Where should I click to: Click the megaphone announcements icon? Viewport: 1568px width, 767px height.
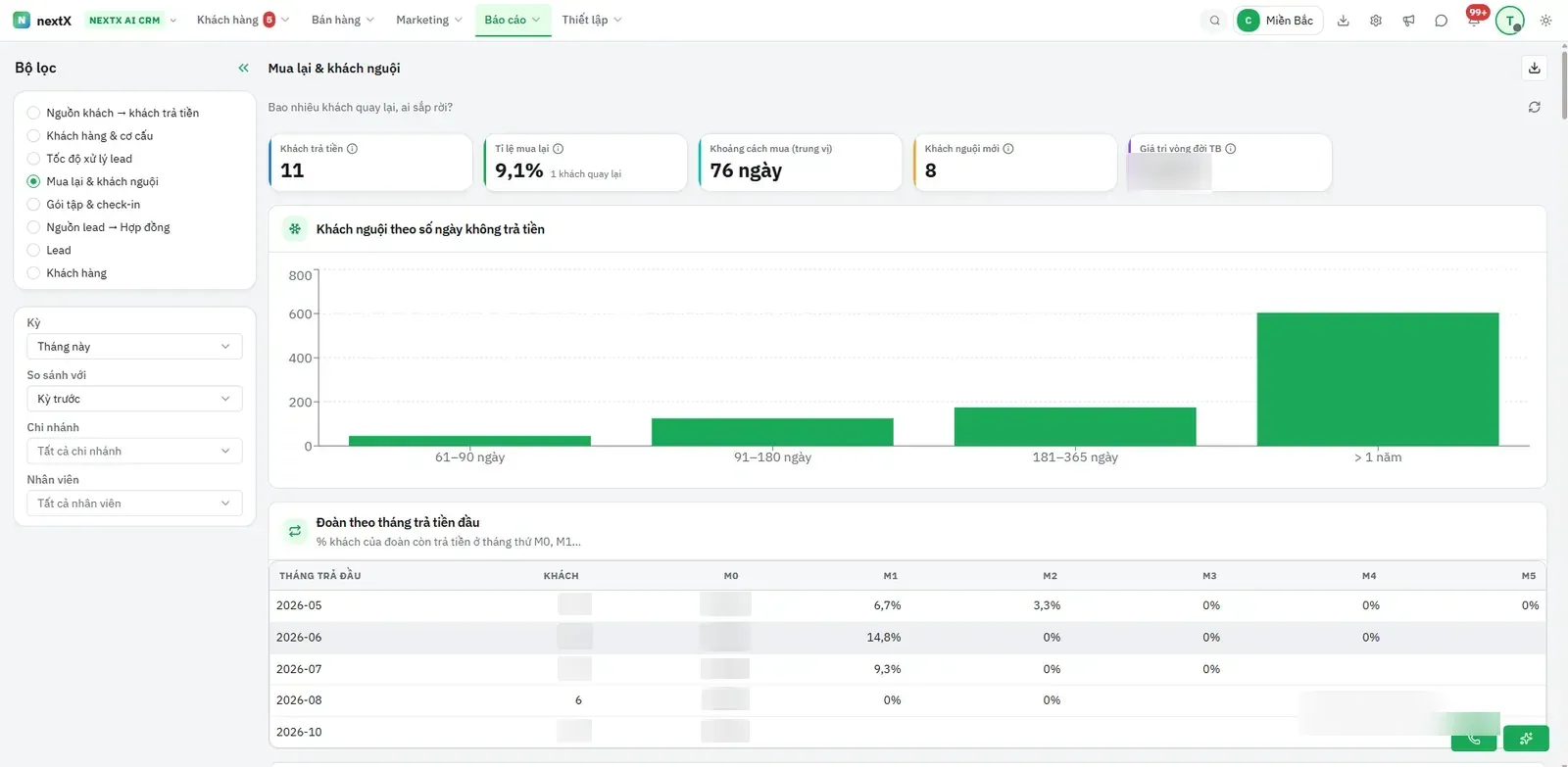[1408, 21]
